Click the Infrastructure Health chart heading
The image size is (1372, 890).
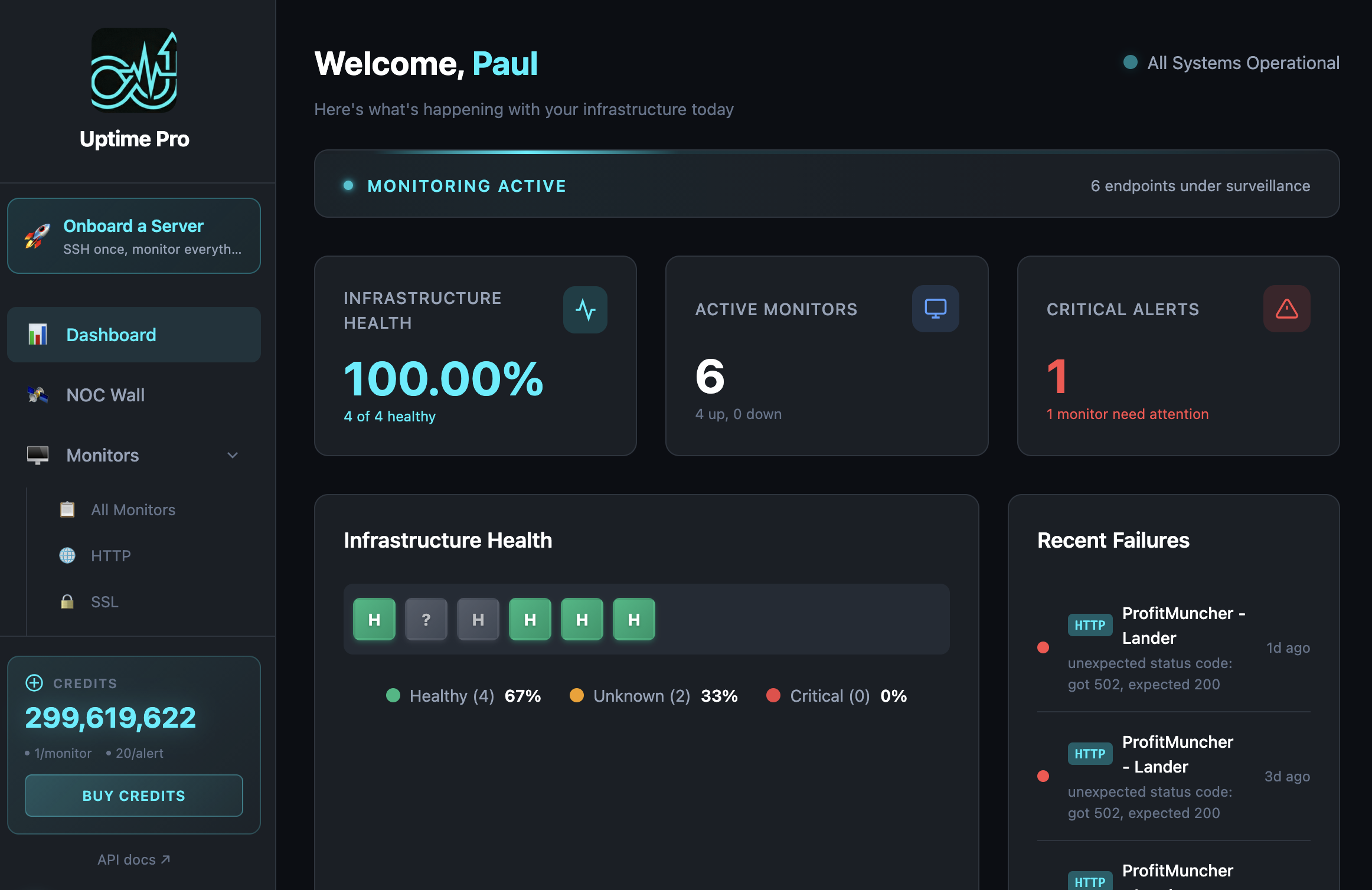coord(448,540)
